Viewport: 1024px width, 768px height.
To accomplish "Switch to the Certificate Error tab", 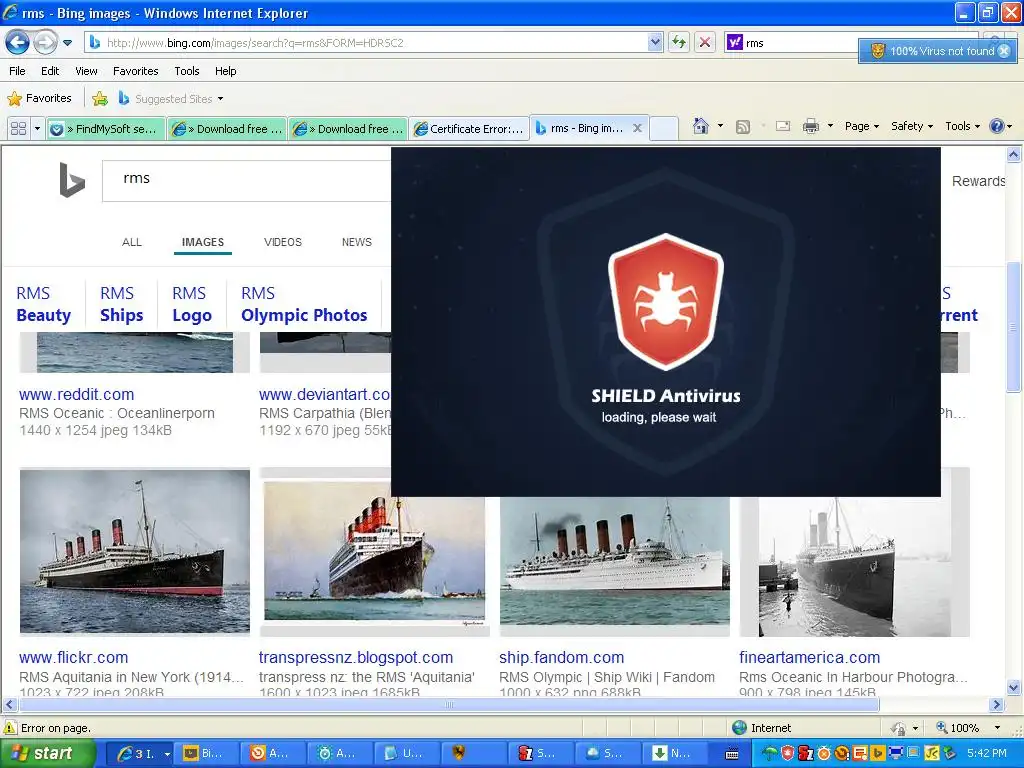I will tap(470, 129).
